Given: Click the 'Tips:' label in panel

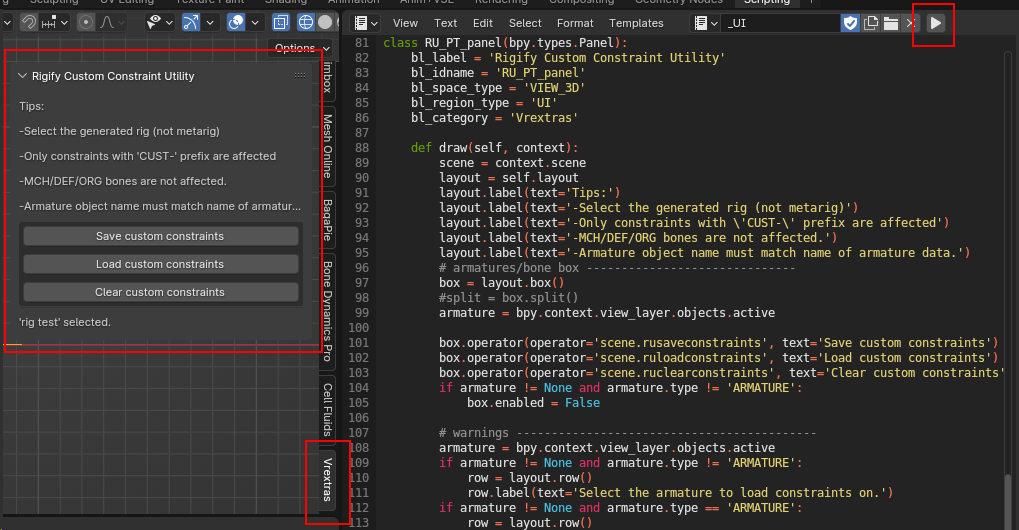Looking at the screenshot, I should pyautogui.click(x=31, y=106).
